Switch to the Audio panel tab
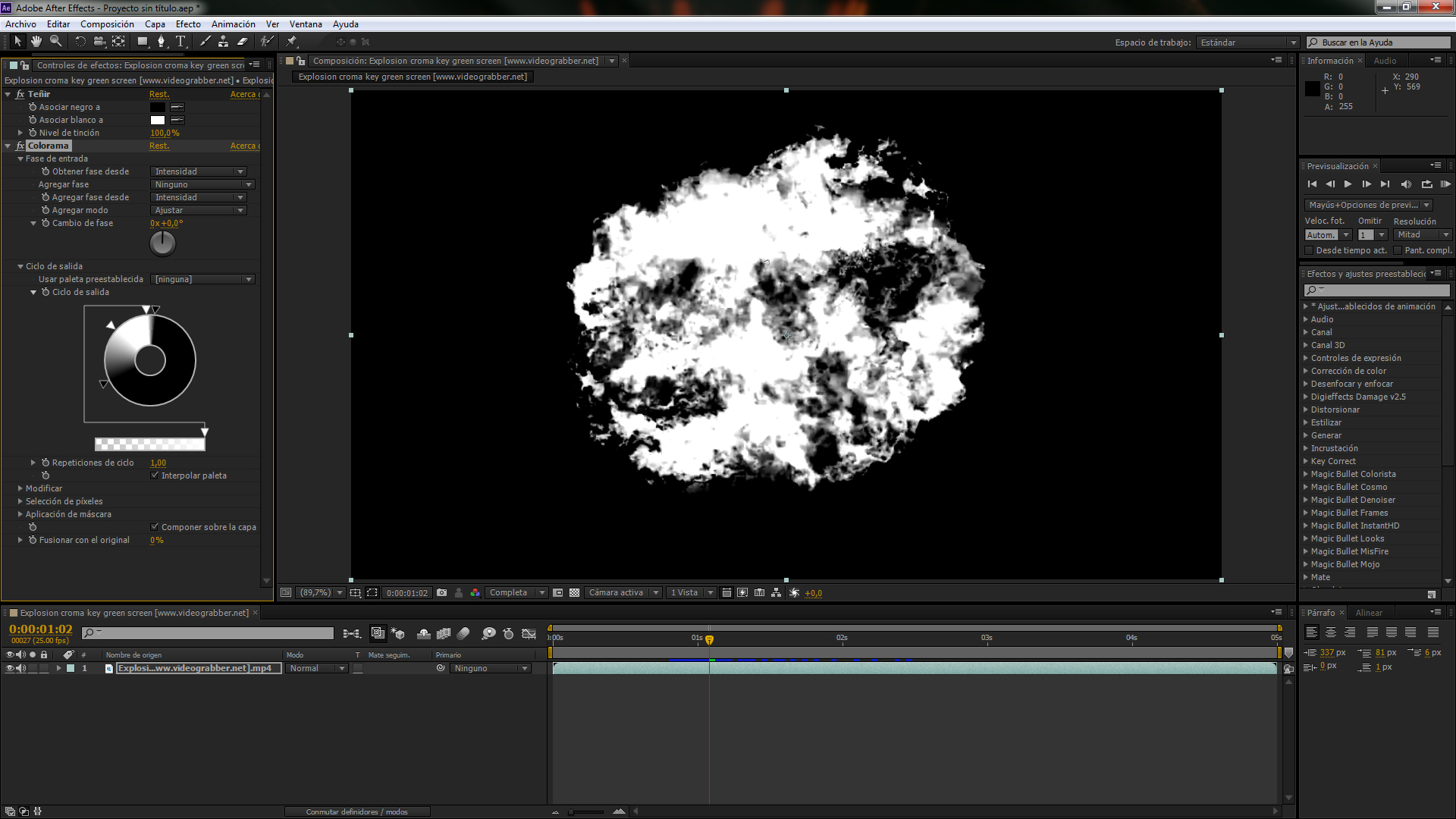1456x819 pixels. 1384,61
